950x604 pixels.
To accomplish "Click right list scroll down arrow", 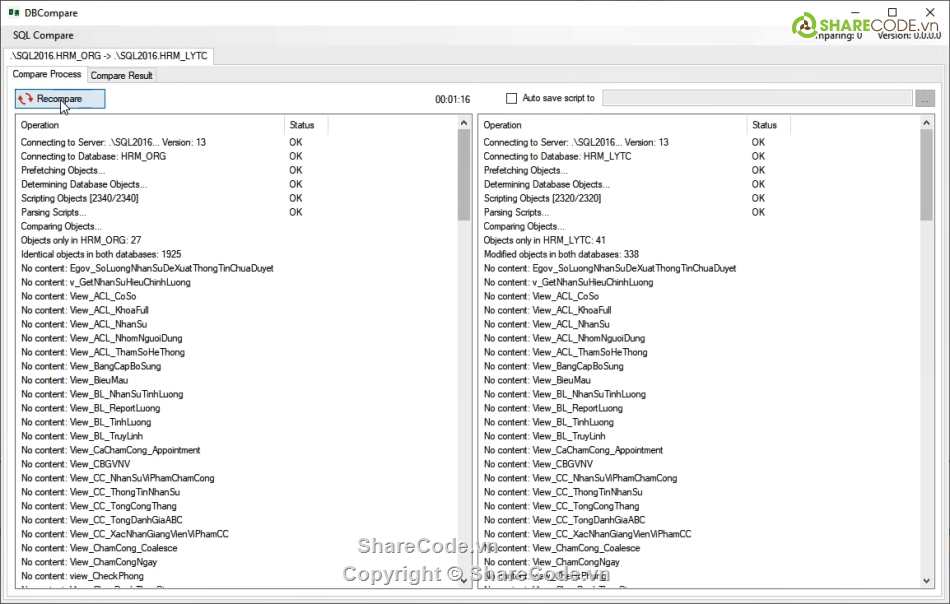I will 926,580.
